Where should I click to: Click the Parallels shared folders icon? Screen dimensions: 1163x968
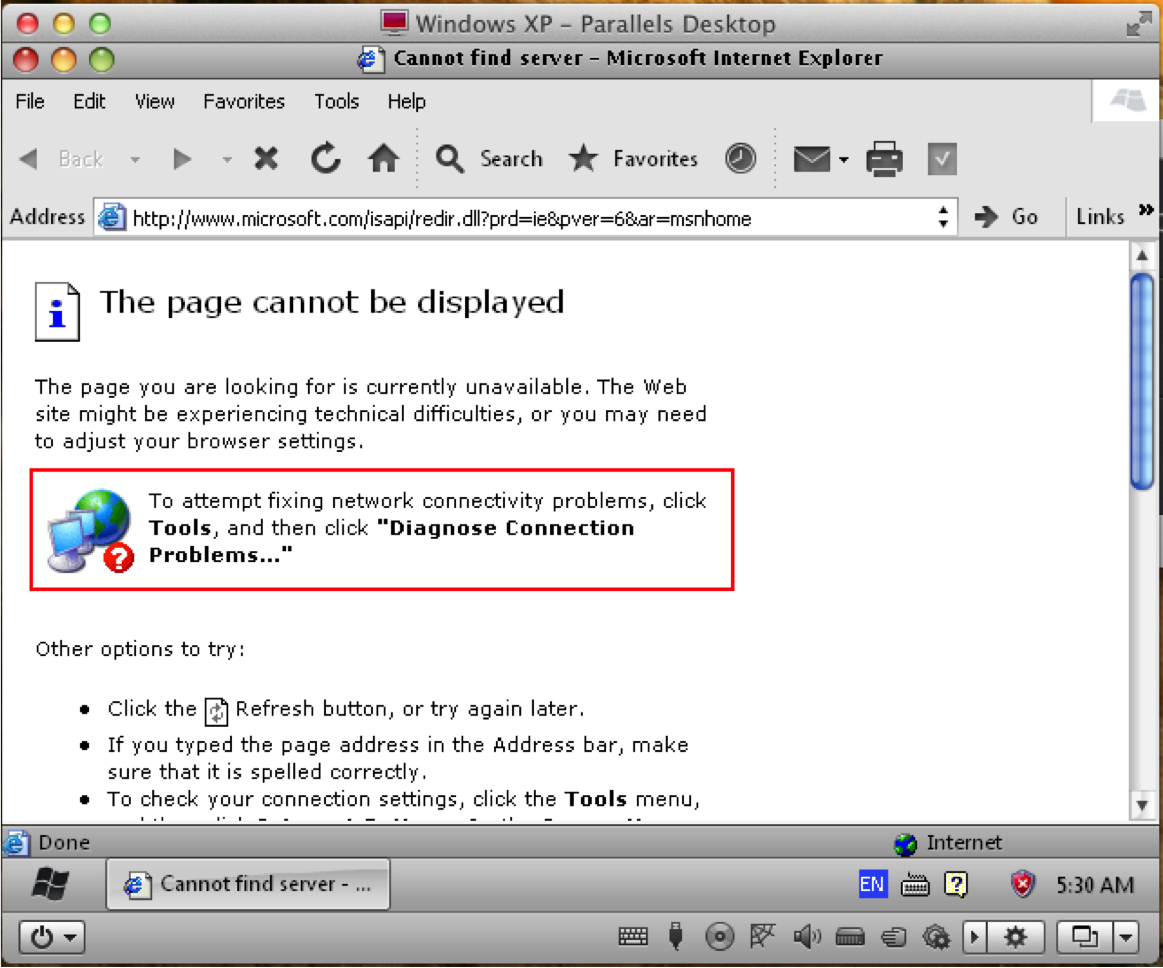tap(894, 938)
